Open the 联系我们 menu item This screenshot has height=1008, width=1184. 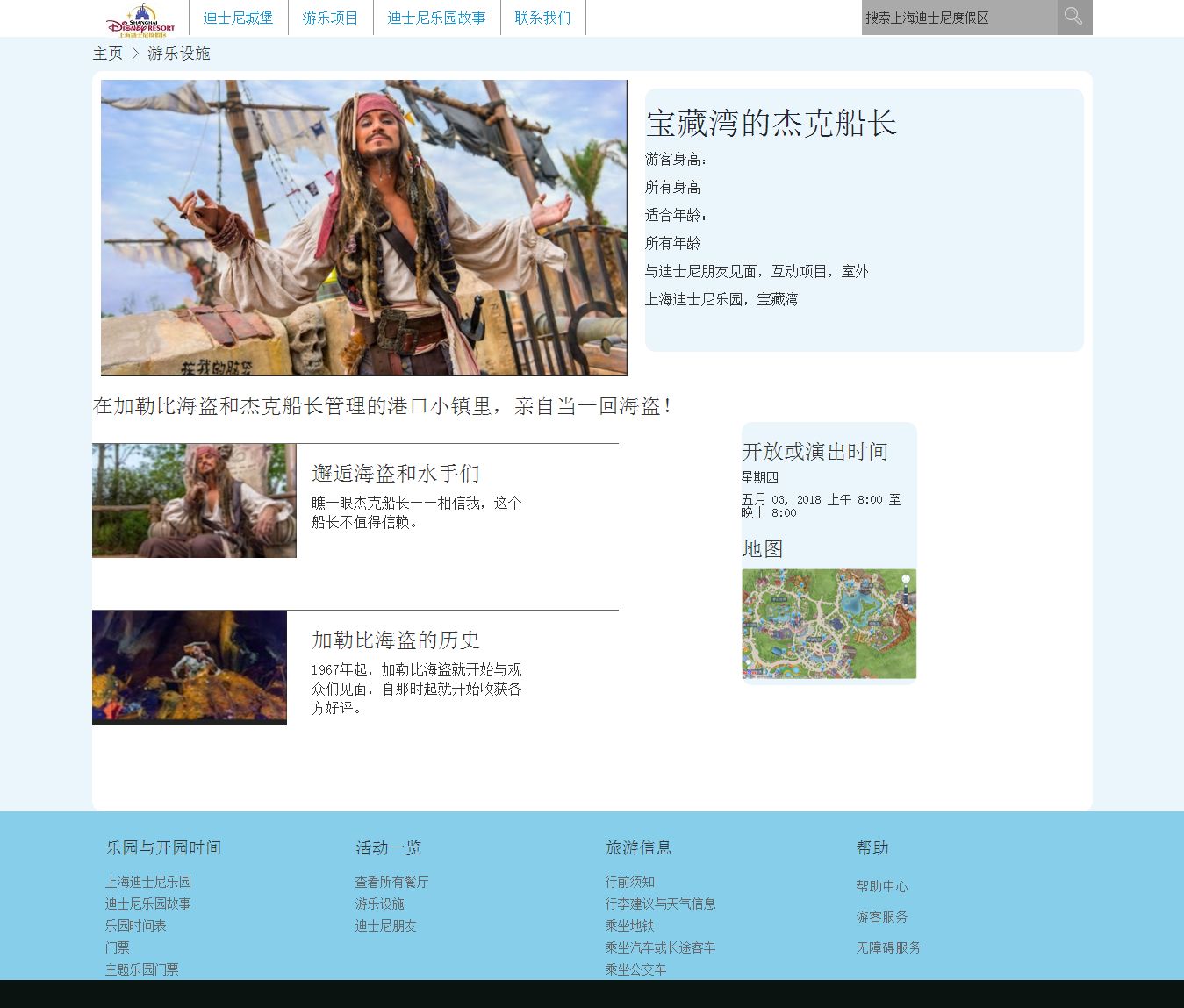pyautogui.click(x=542, y=18)
